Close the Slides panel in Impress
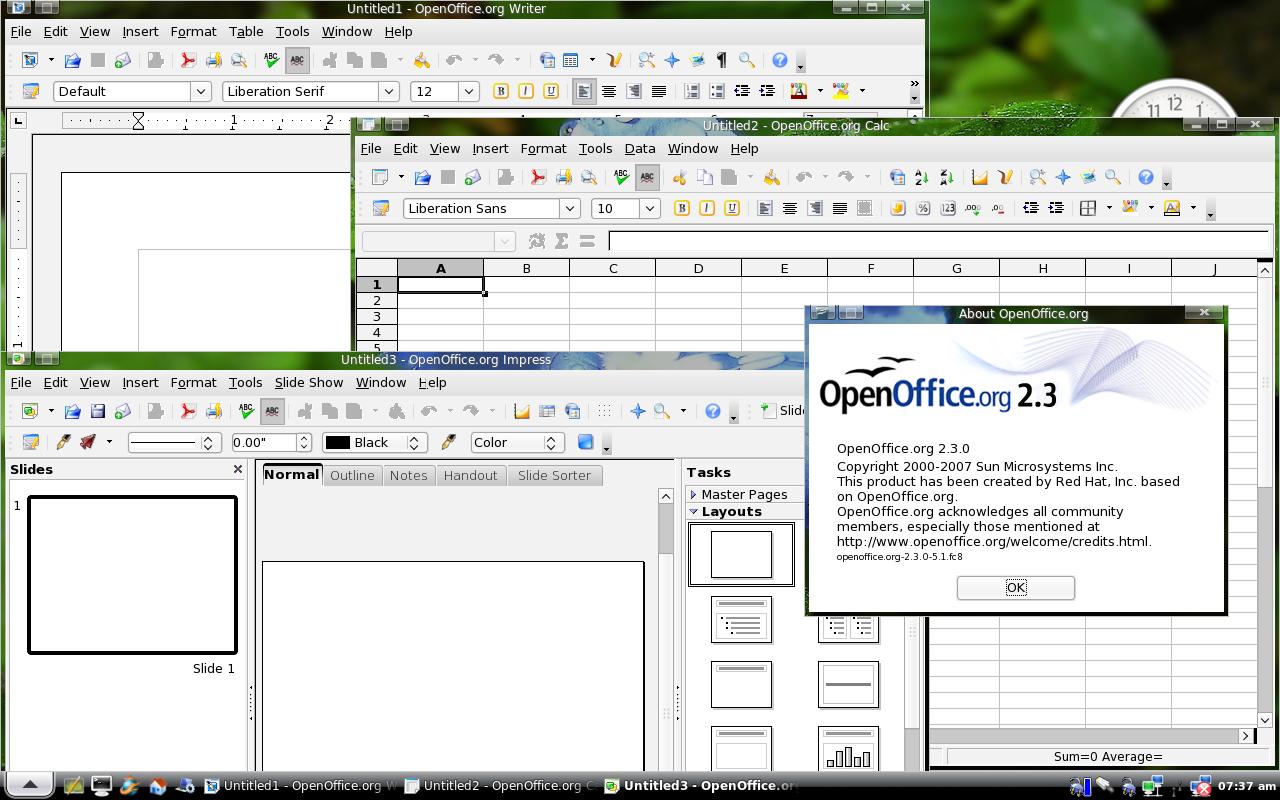This screenshot has height=800, width=1280. [x=238, y=469]
